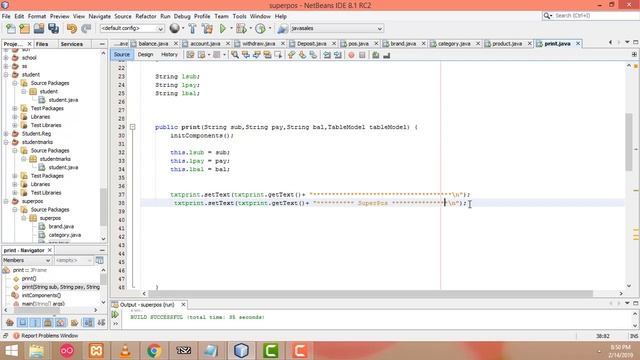This screenshot has height=360, width=640.
Task: Toggle first Navigator filter button at bottom
Action: (x=10, y=323)
